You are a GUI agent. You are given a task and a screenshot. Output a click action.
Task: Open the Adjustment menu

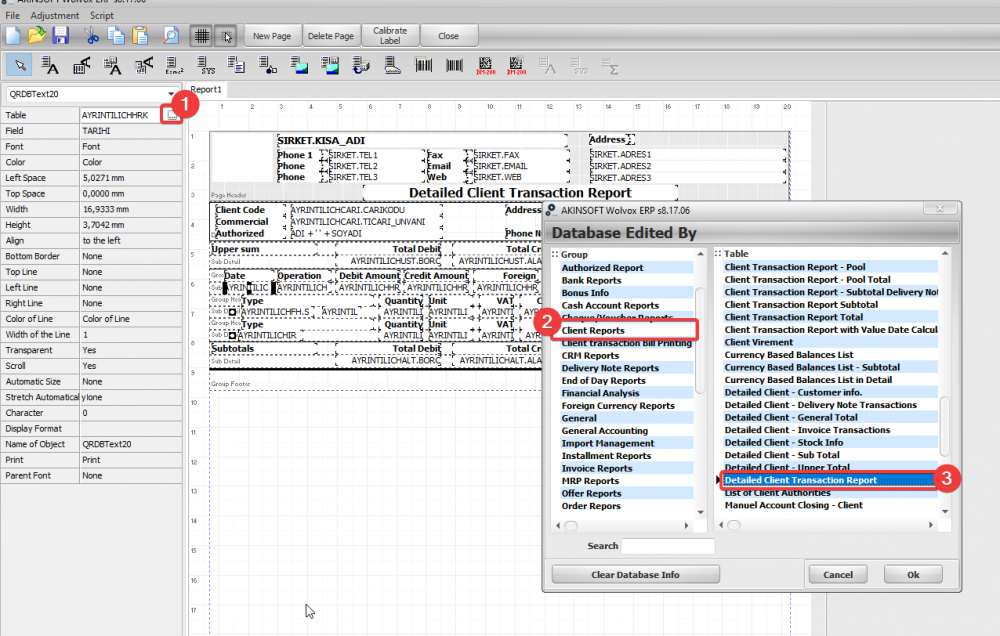pyautogui.click(x=55, y=15)
